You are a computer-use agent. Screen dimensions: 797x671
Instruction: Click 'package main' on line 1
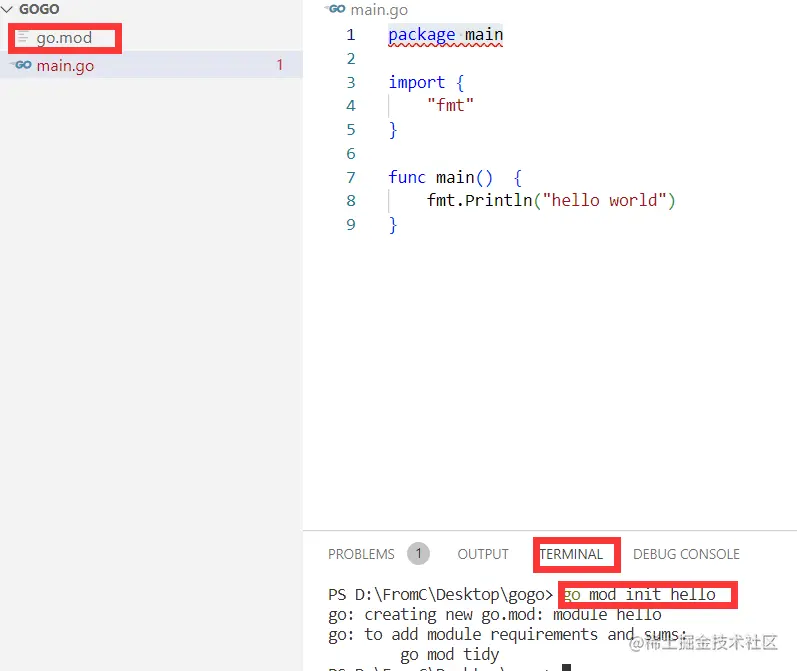[x=446, y=35]
